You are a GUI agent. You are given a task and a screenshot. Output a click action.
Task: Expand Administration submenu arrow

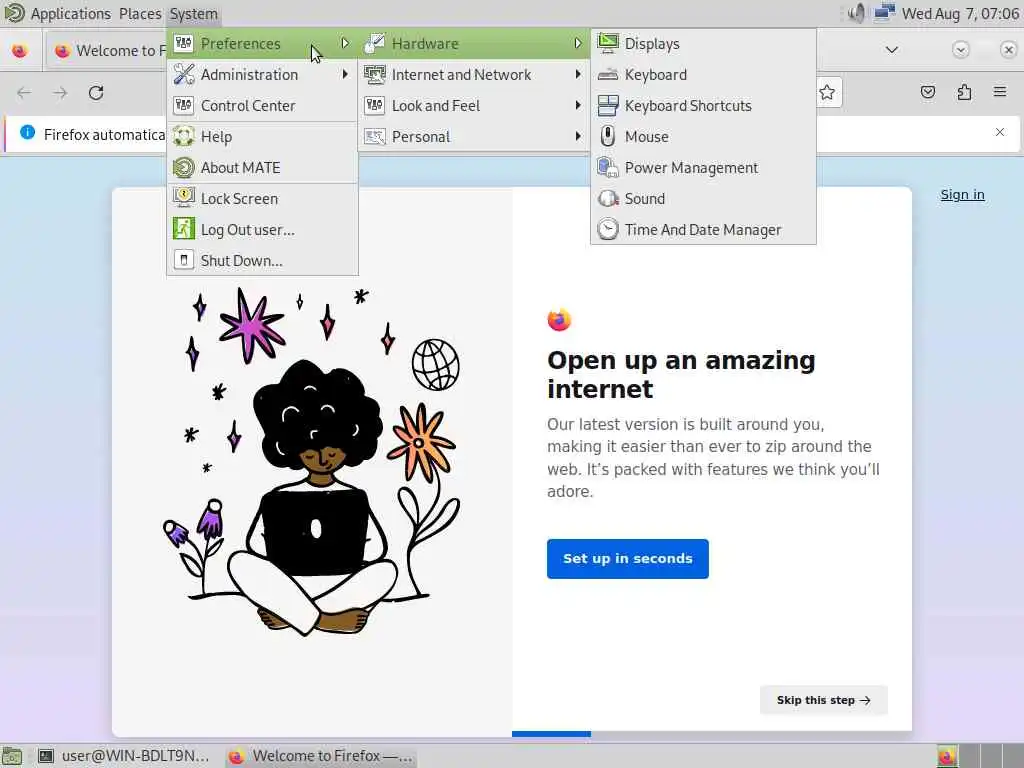345,74
